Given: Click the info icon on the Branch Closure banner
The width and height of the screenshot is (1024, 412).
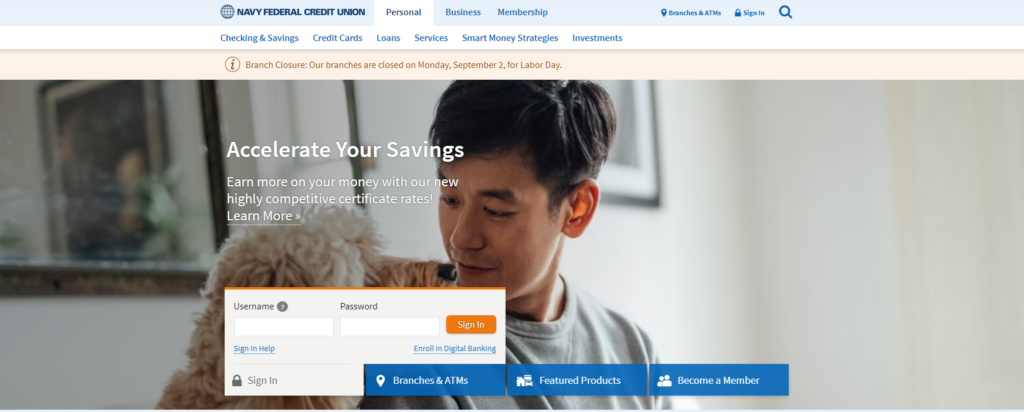Looking at the screenshot, I should click(232, 65).
